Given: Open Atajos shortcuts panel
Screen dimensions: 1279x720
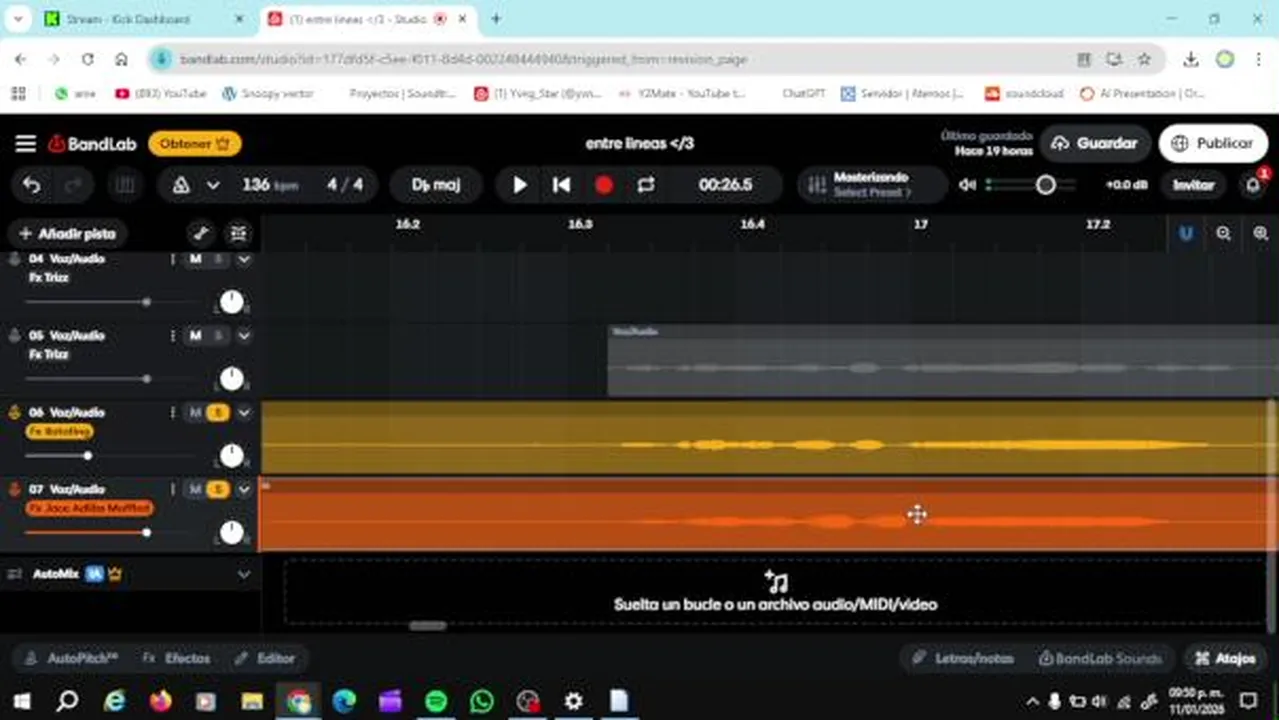Looking at the screenshot, I should pos(1226,658).
